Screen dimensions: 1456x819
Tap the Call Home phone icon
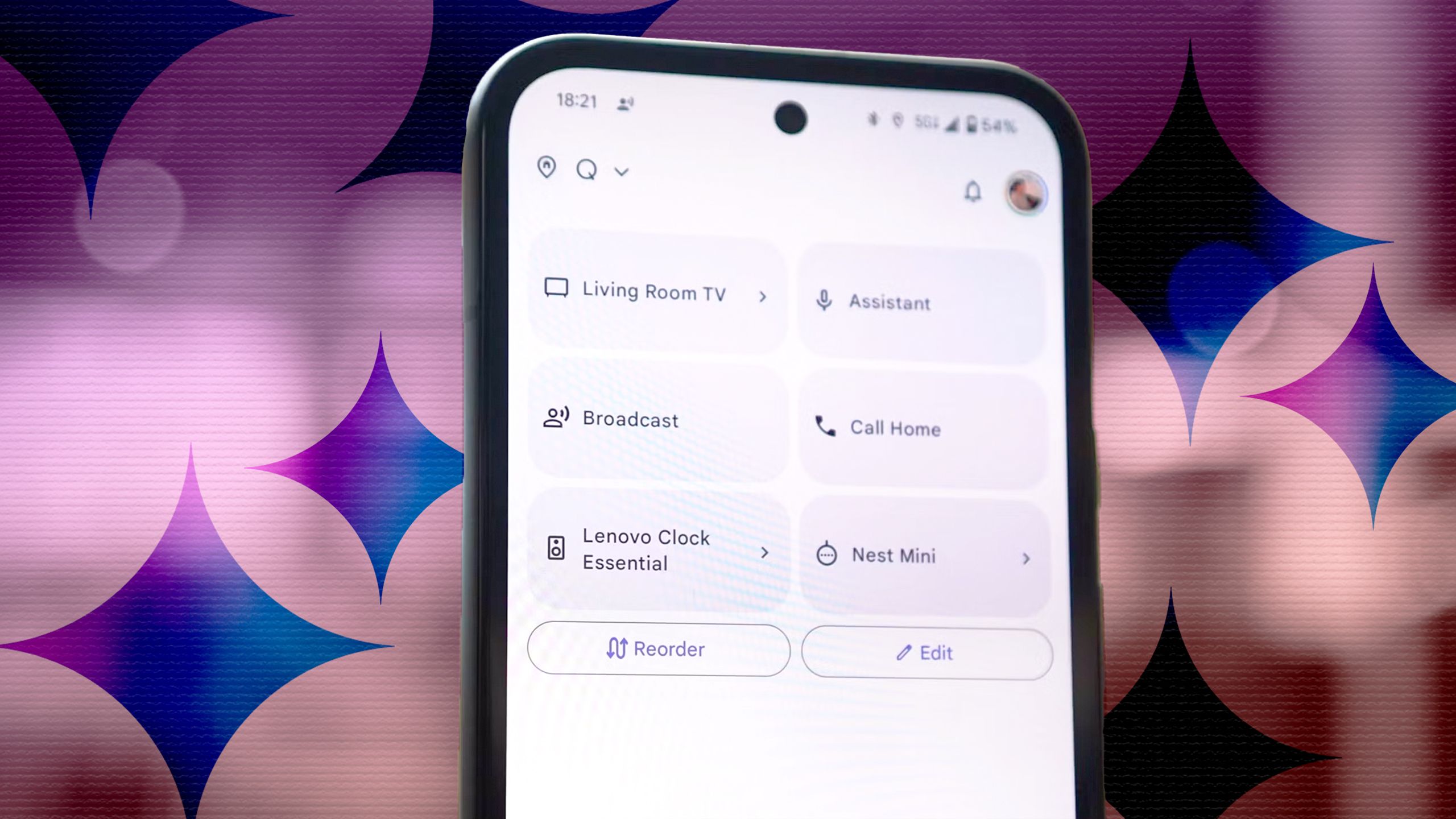pyautogui.click(x=824, y=428)
